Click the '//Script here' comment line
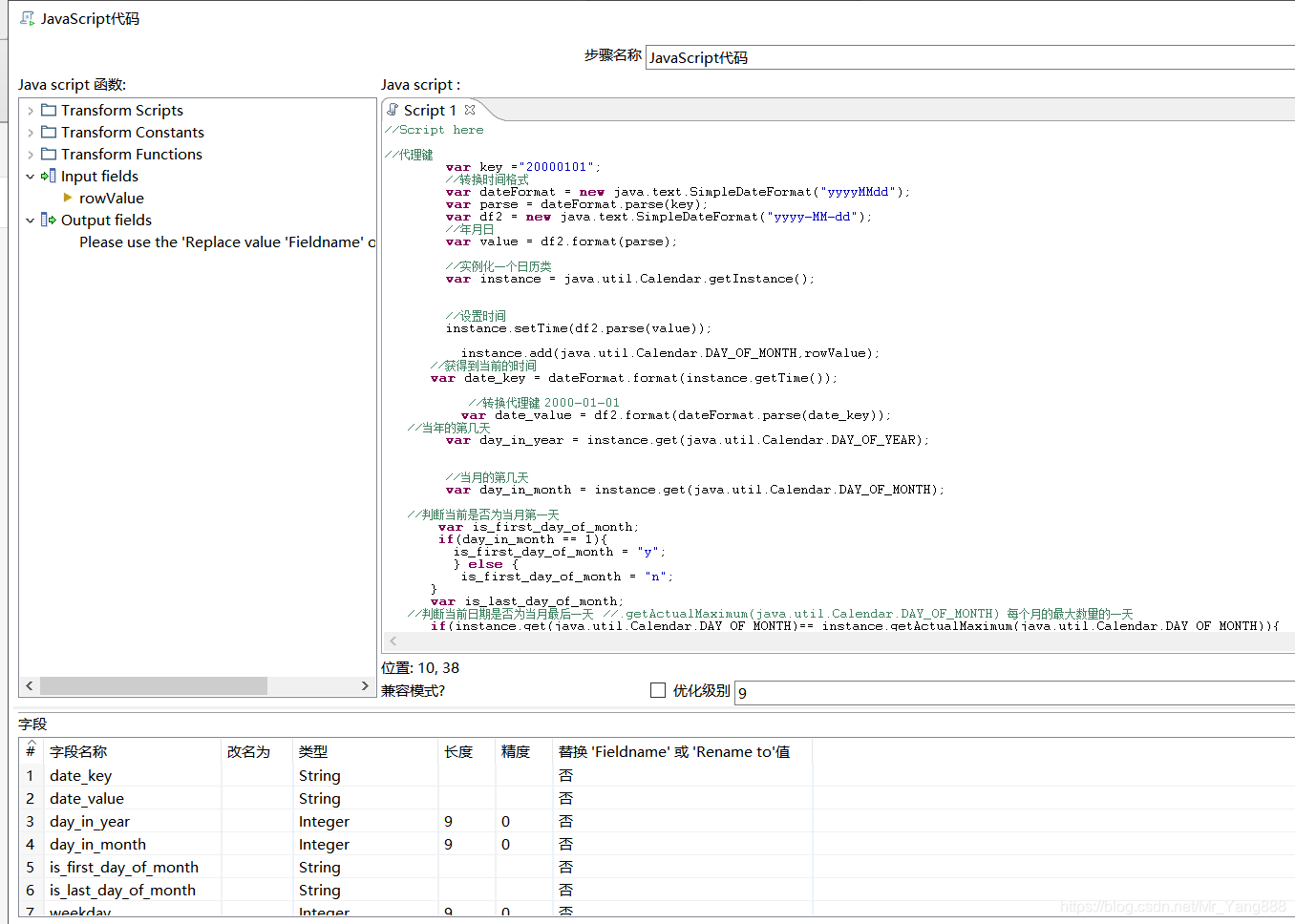The height and width of the screenshot is (924, 1295). tap(435, 130)
